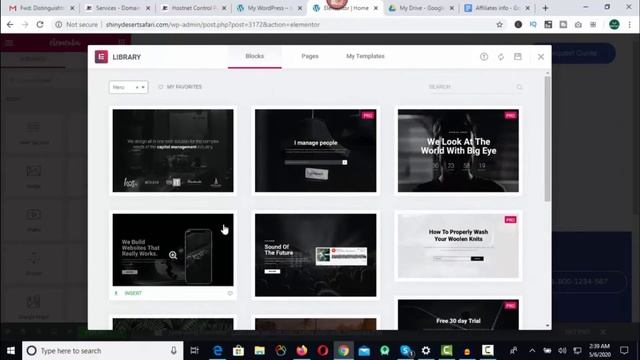This screenshot has height=360, width=640.
Task: Click the save template icon
Action: (x=518, y=57)
